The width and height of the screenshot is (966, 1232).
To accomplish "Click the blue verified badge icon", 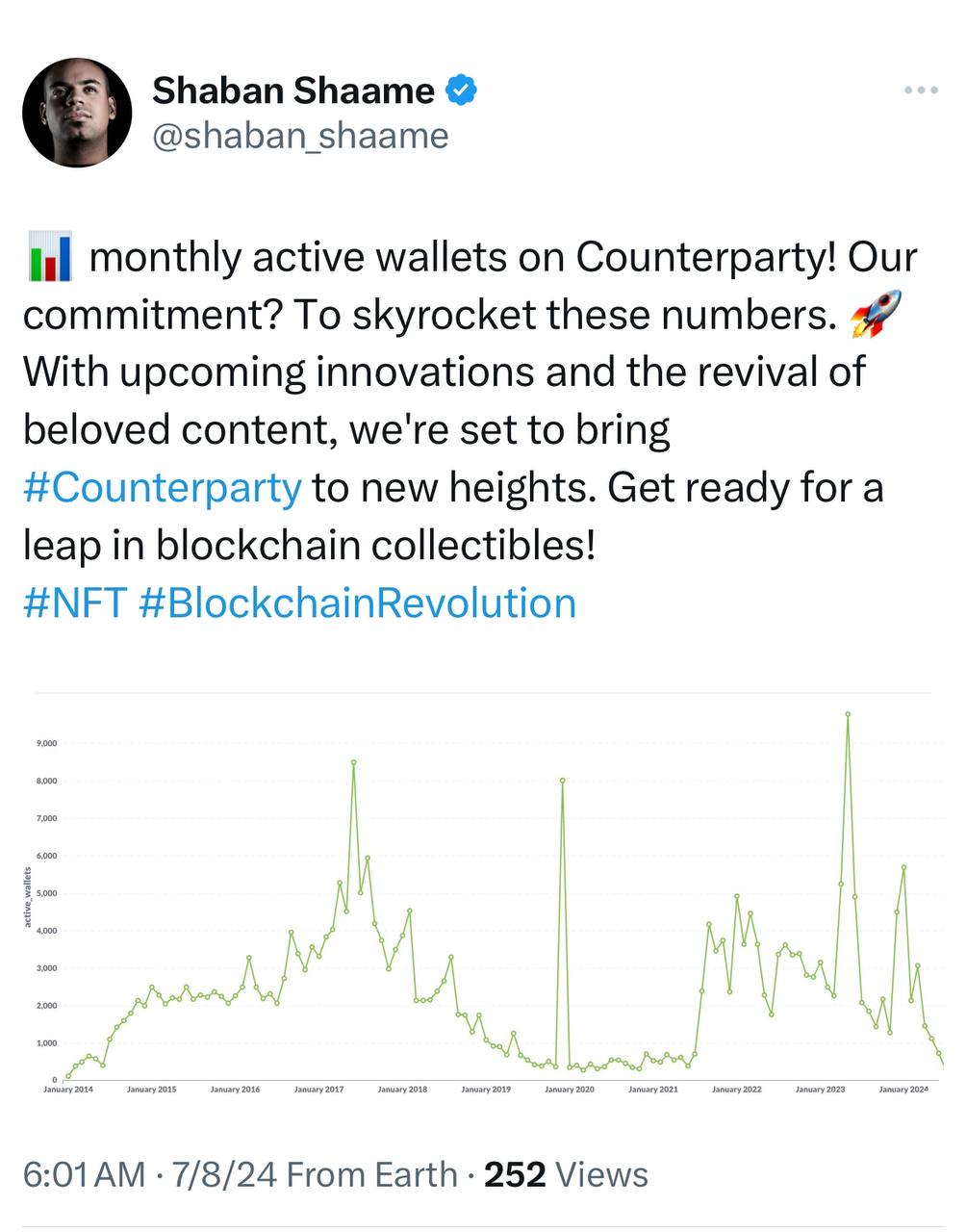I will [x=461, y=90].
